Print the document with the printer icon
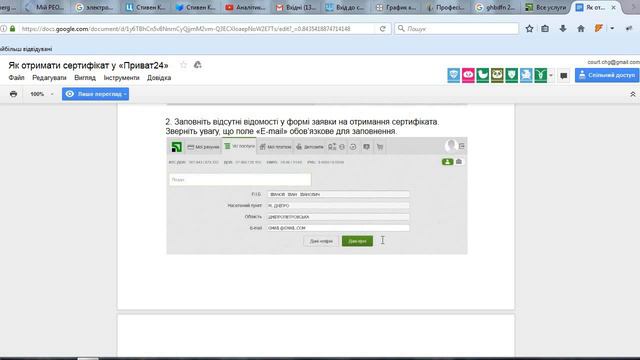Image resolution: width=640 pixels, height=360 pixels. tap(13, 94)
